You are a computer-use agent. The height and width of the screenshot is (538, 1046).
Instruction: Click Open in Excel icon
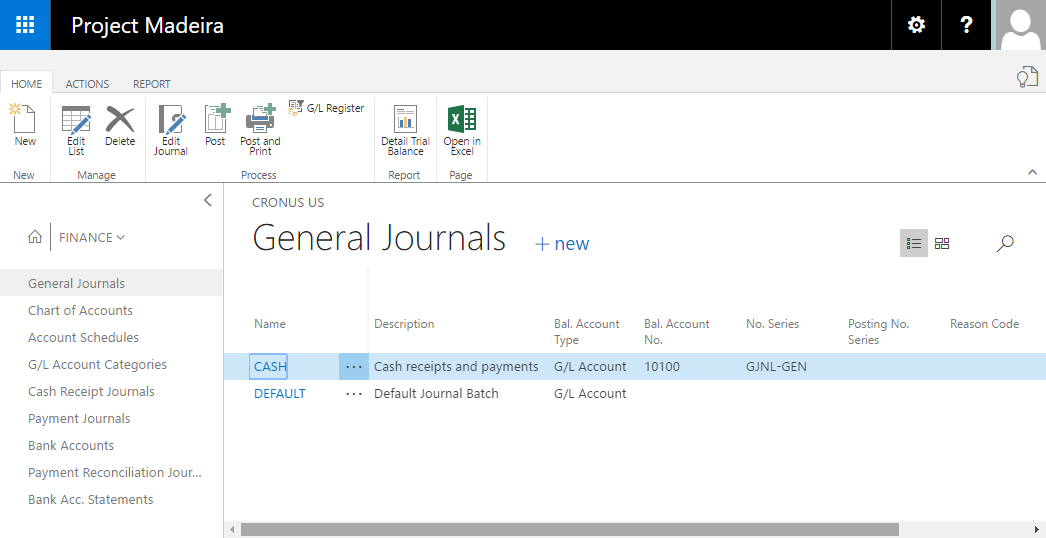(x=462, y=129)
